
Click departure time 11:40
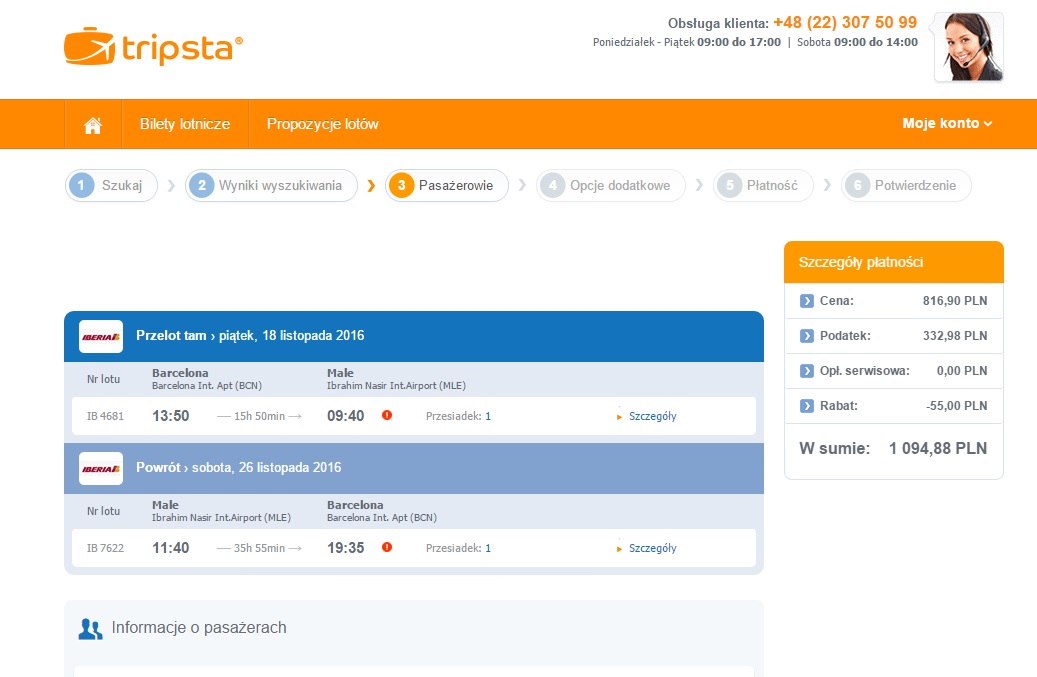tap(171, 548)
